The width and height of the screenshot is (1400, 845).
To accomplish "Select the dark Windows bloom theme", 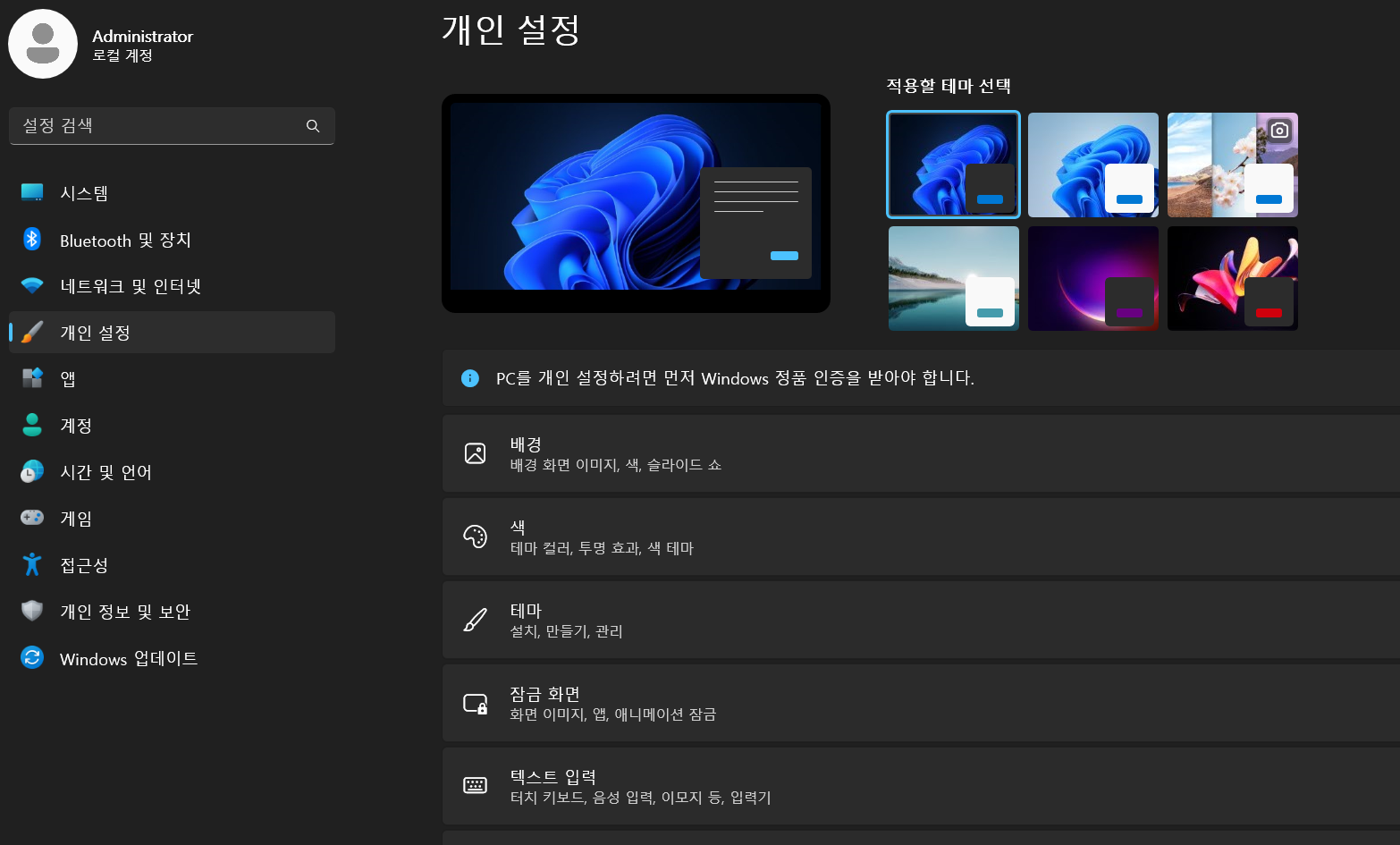I will pos(953,165).
